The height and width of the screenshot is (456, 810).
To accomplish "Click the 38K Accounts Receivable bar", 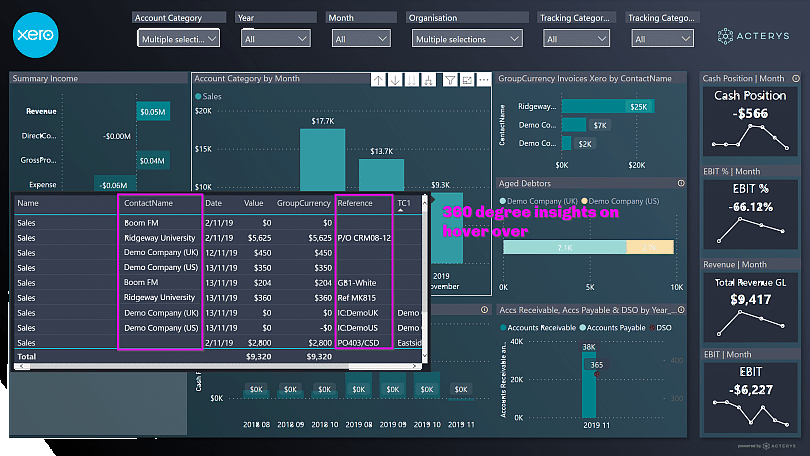I will tap(589, 385).
